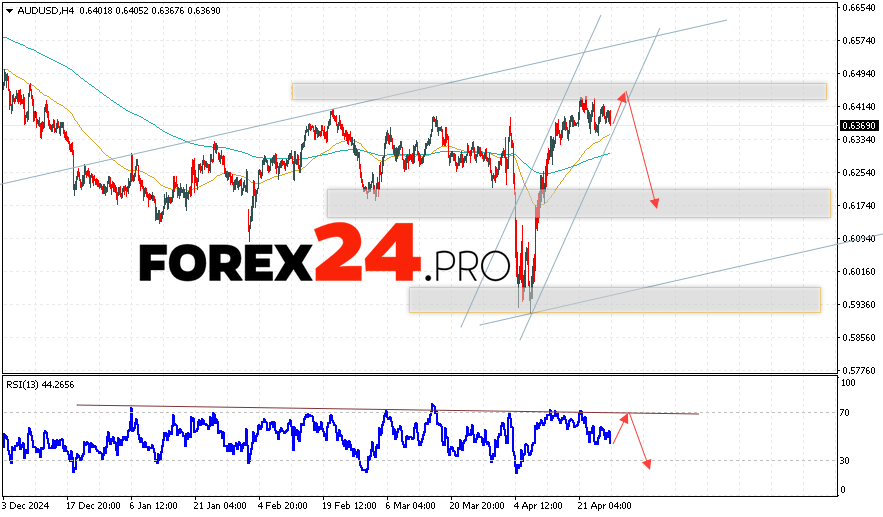The height and width of the screenshot is (517, 883).
Task: Select the AUDUSD,H4 symbol label
Action: (46, 11)
